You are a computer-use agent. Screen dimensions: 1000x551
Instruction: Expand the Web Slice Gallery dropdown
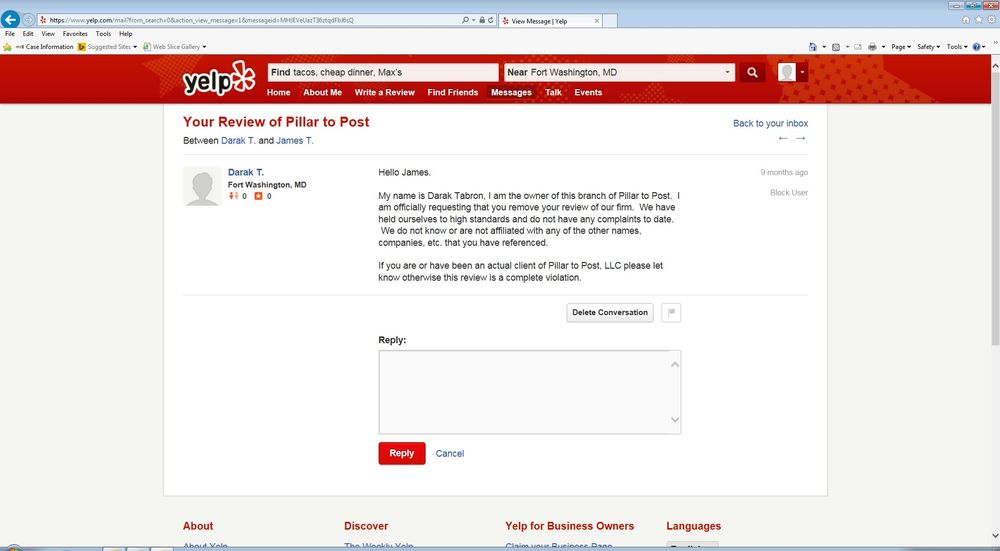pyautogui.click(x=204, y=47)
